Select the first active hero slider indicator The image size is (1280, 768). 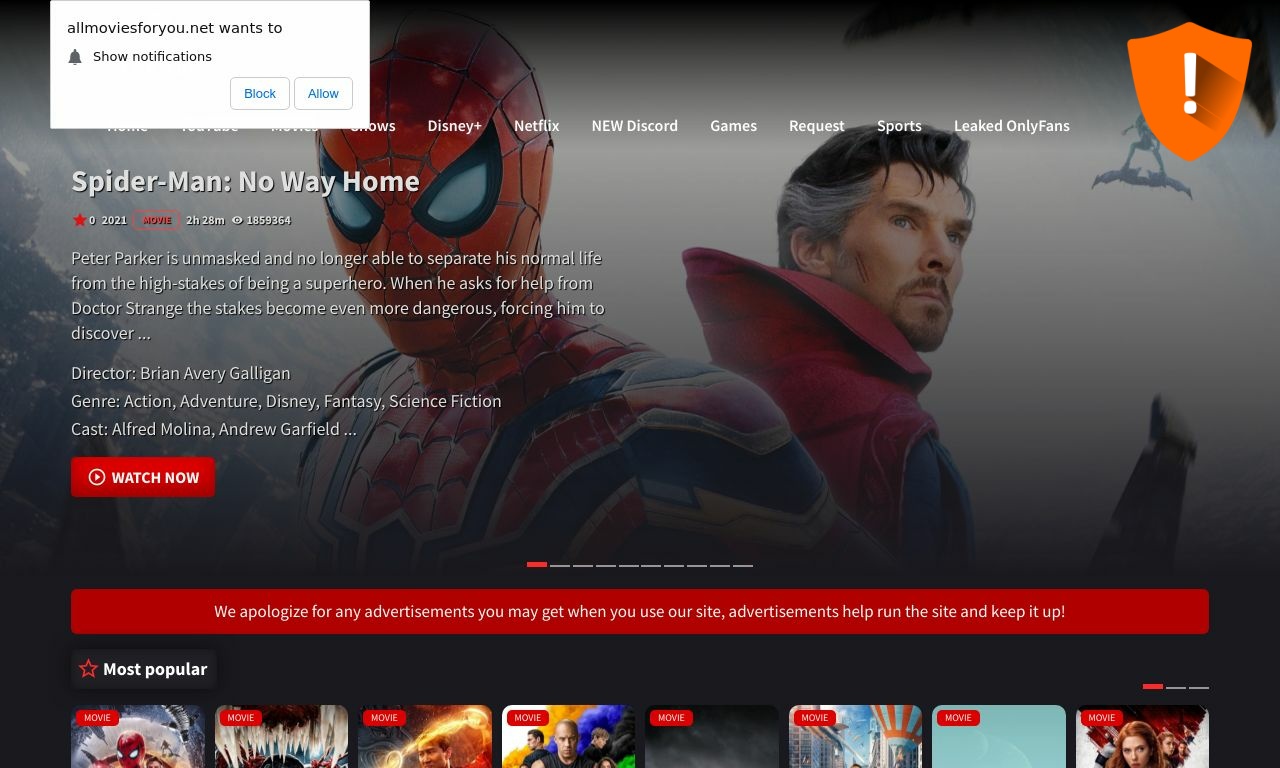537,565
